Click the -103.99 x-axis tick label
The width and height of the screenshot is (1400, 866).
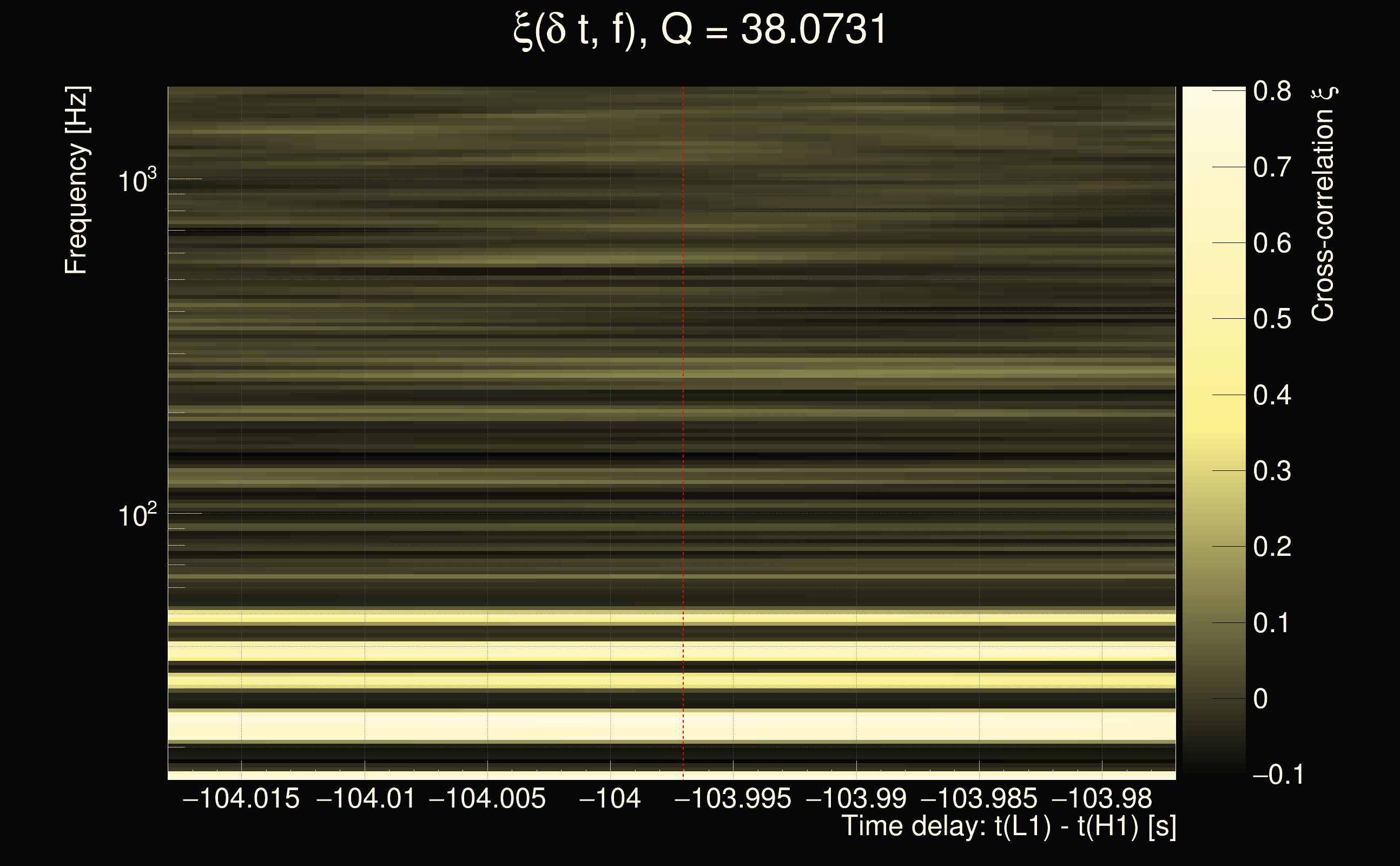point(856,799)
